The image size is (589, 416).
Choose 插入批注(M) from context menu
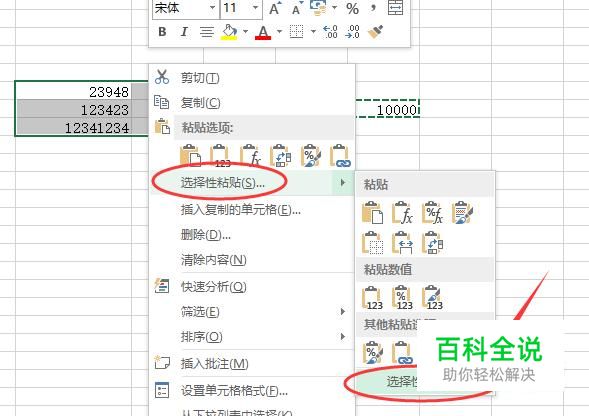[252, 363]
